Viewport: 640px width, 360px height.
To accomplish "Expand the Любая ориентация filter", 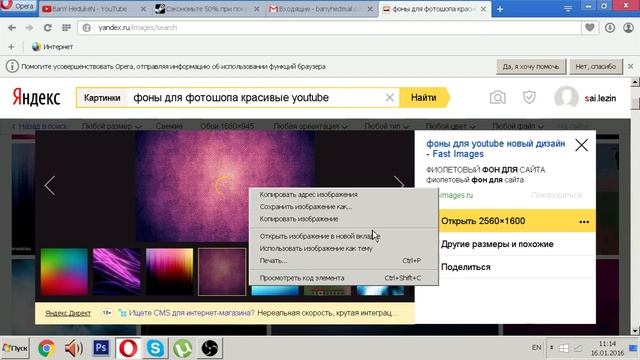I will coord(310,126).
